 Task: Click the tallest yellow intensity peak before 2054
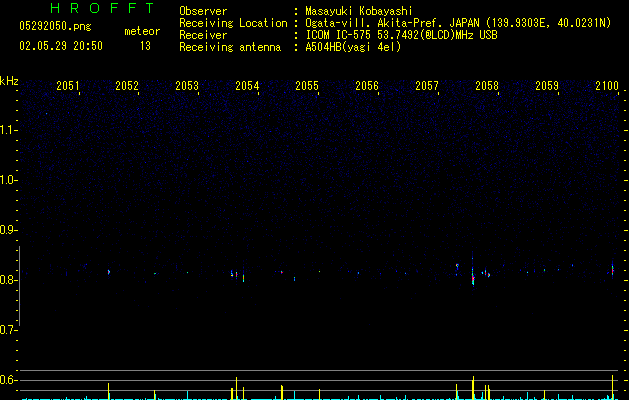pyautogui.click(x=236, y=388)
